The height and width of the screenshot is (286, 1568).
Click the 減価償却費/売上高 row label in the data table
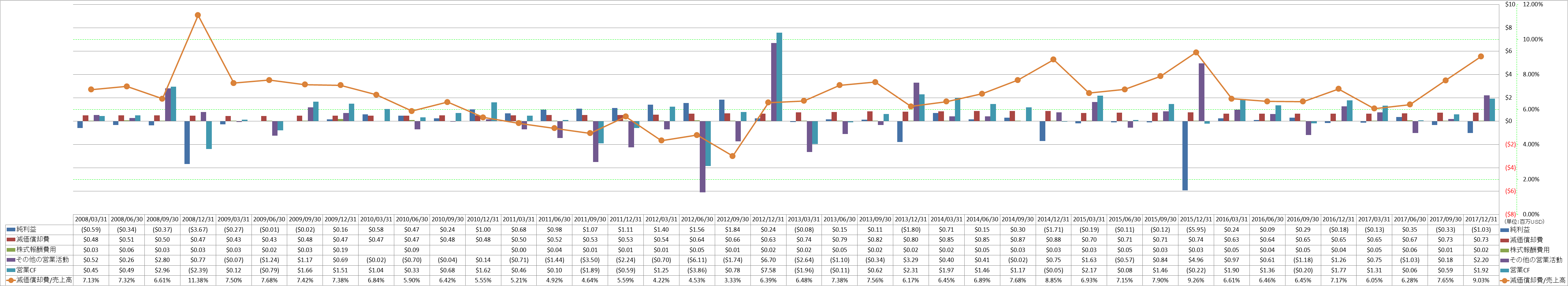tap(44, 281)
